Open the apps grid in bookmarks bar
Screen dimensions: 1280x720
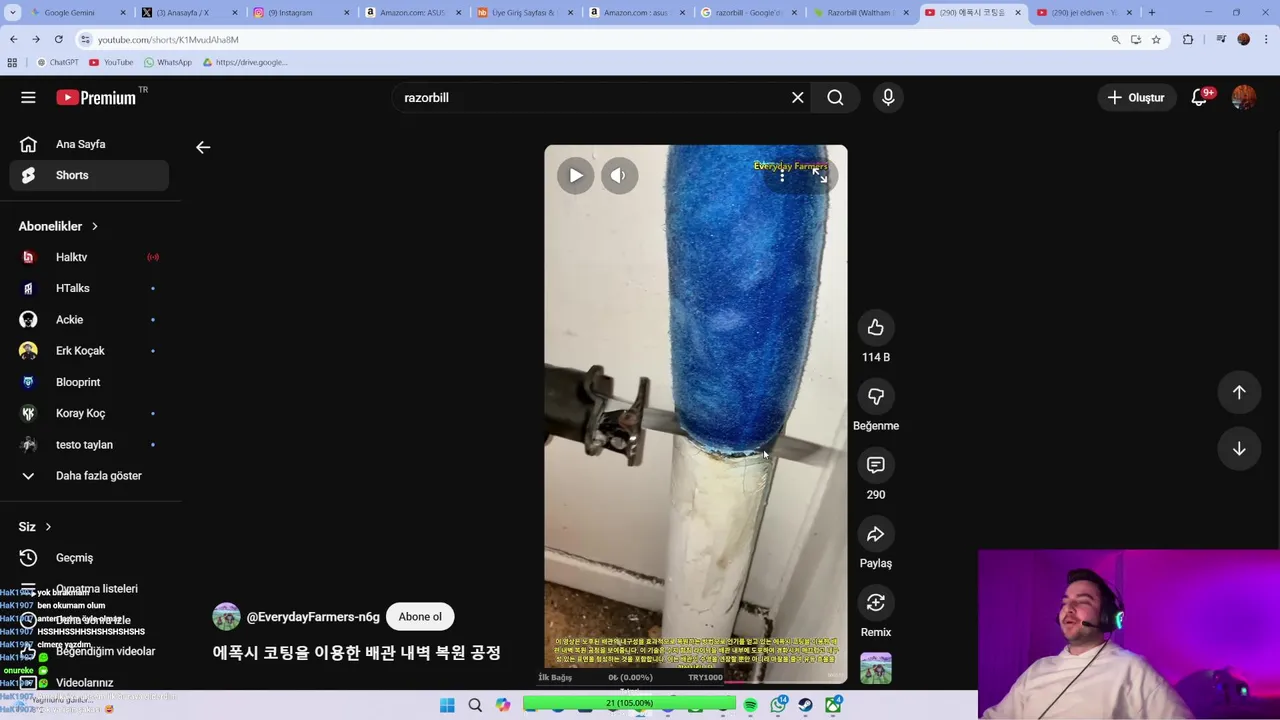tap(12, 62)
